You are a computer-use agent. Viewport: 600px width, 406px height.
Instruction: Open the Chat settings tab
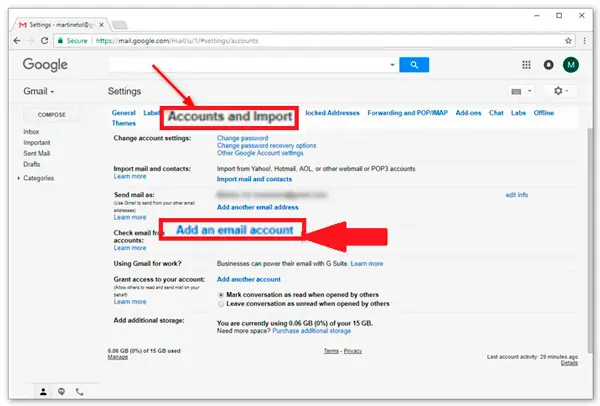coord(496,113)
